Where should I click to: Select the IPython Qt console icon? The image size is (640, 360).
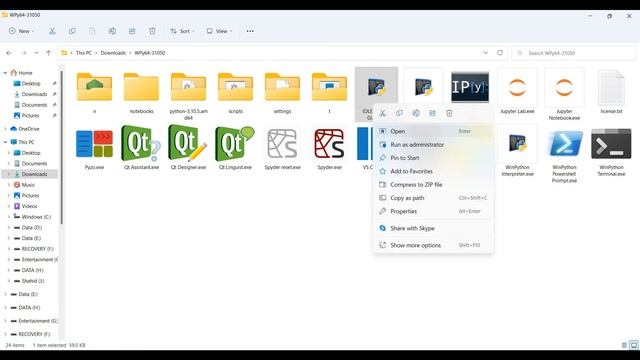470,87
